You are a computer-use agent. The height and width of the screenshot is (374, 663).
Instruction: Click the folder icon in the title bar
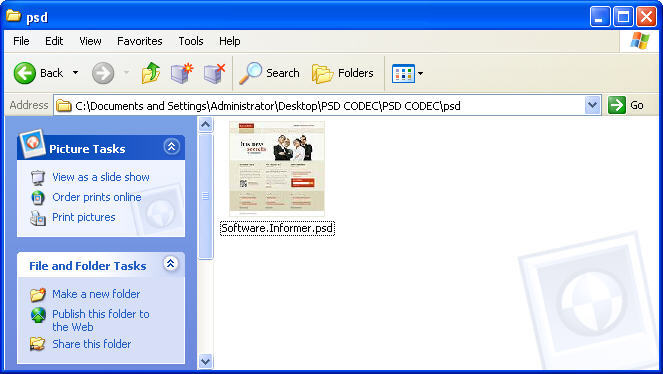pyautogui.click(x=14, y=16)
